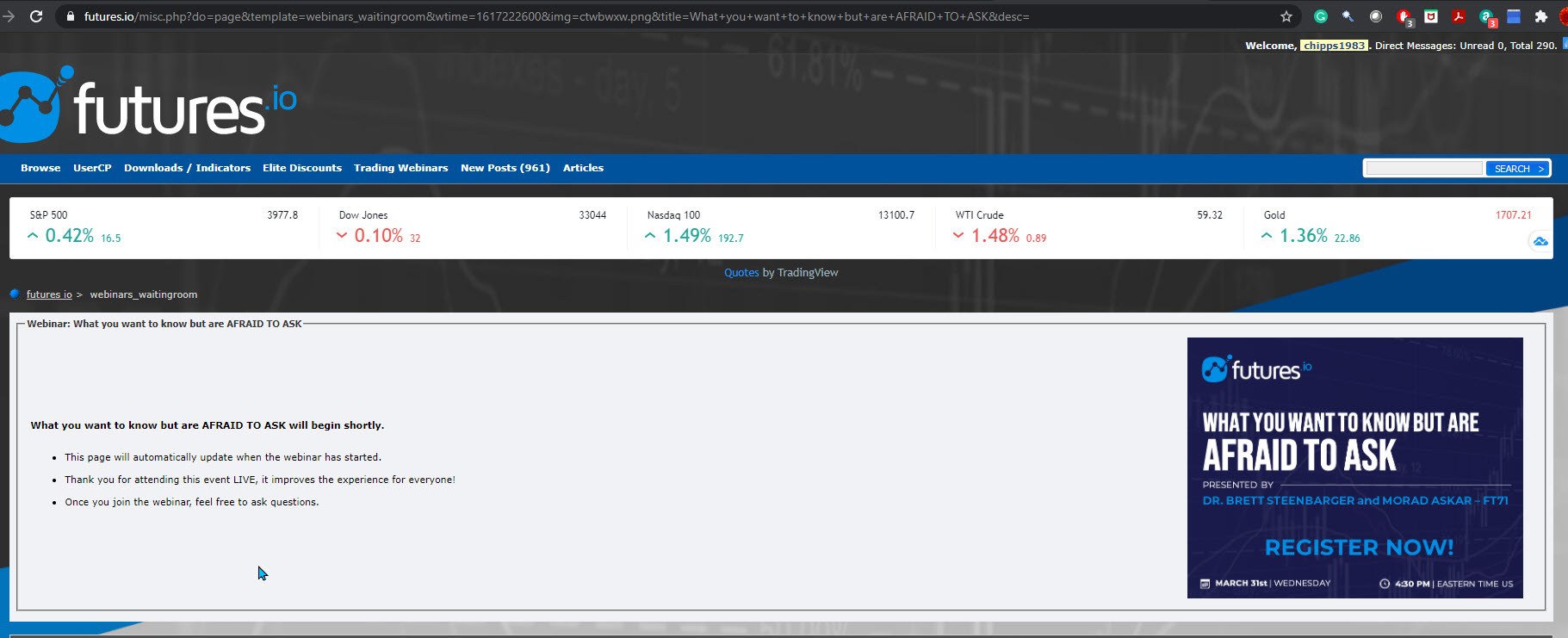Screen dimensions: 1568x638
Task: Open the Nasdaq 100 quote
Action: 781,228
